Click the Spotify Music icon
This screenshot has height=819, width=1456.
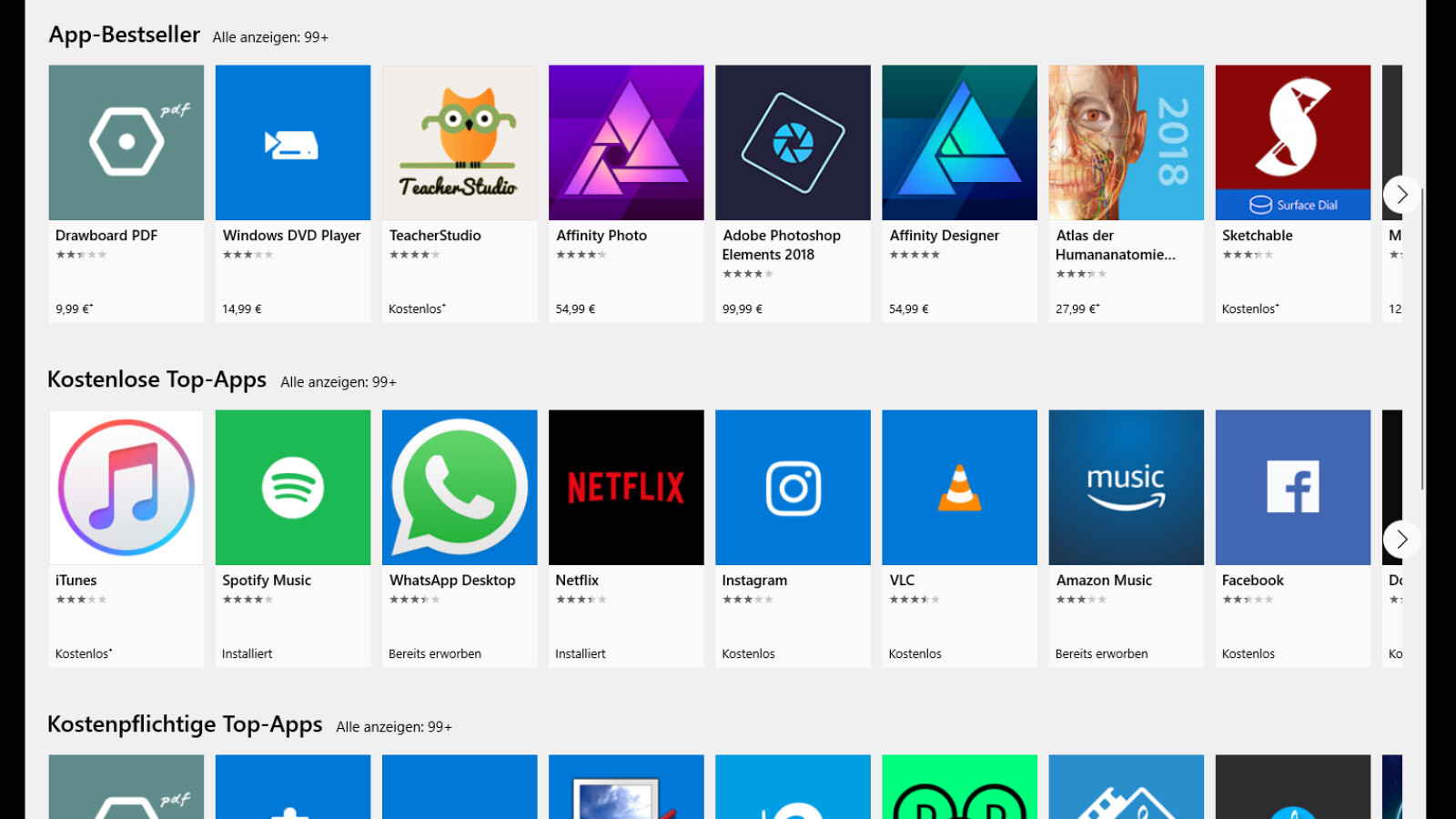click(x=293, y=487)
